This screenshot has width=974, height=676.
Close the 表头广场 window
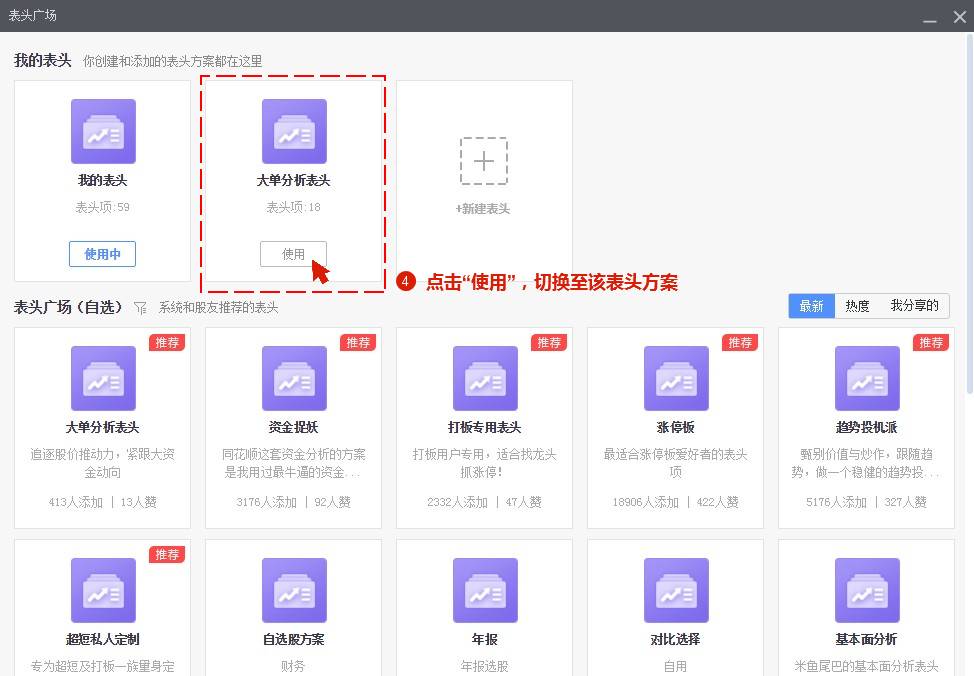click(960, 17)
